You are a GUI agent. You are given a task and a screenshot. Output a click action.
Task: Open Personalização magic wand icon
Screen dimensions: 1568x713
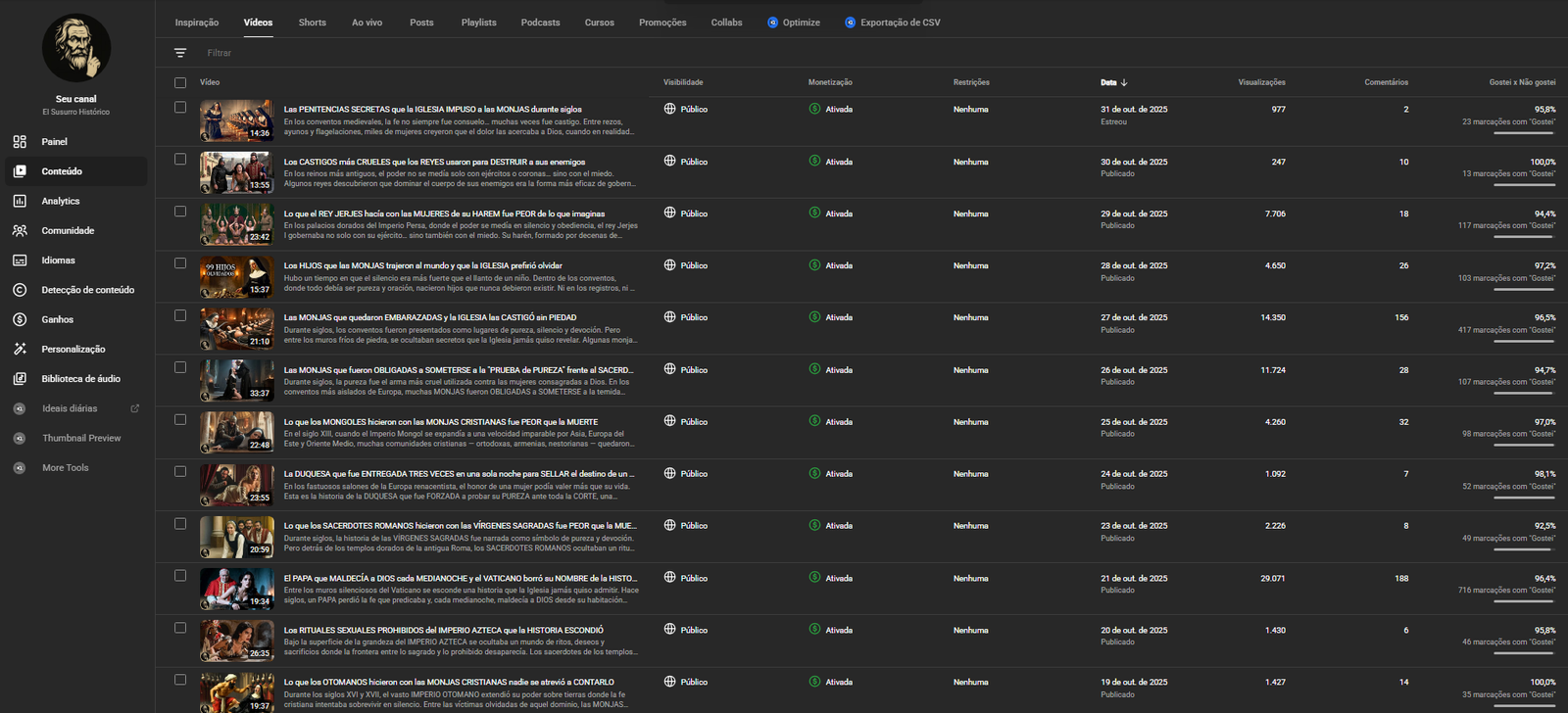click(20, 350)
